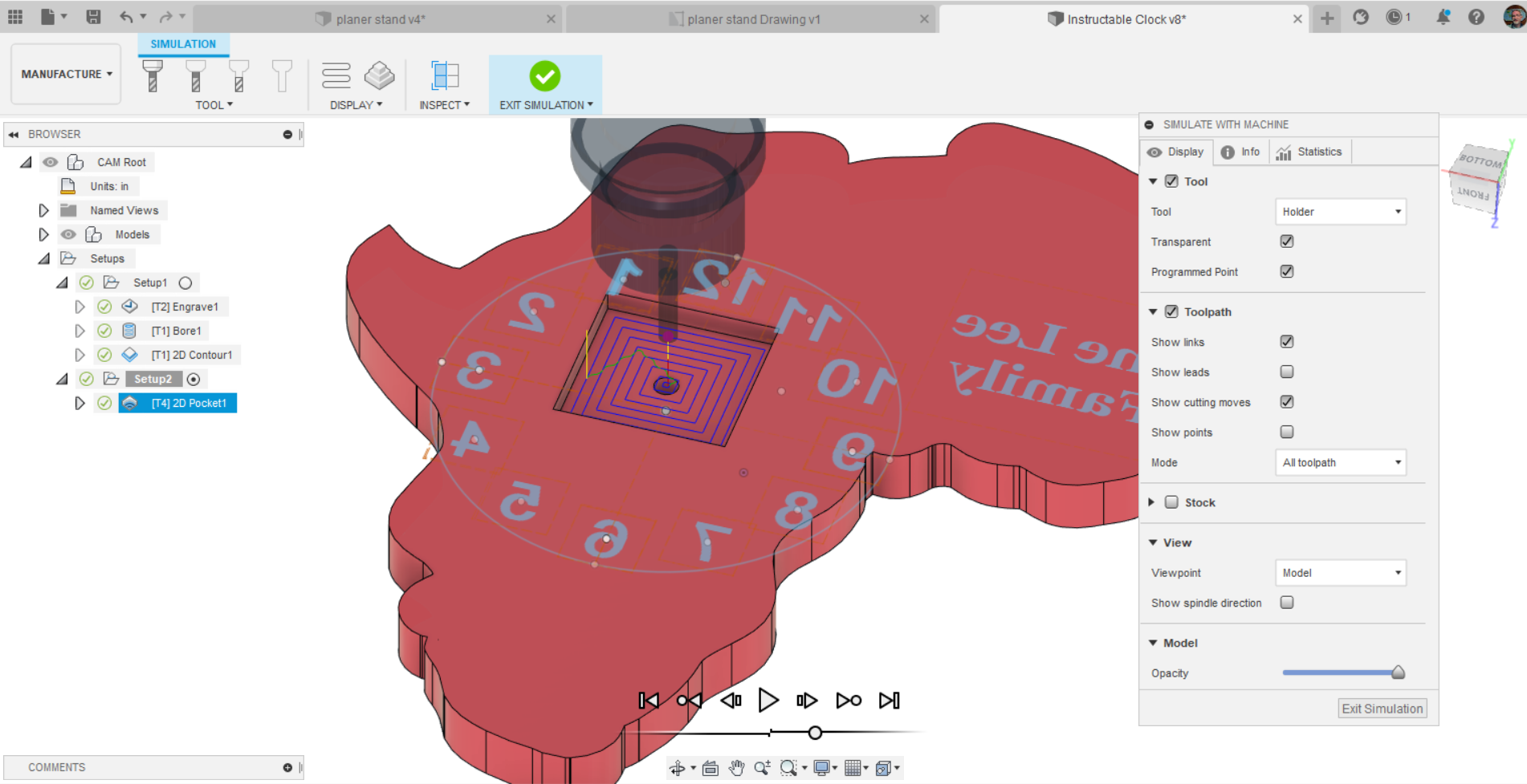Open the Display tab in simulation panel

1176,152
